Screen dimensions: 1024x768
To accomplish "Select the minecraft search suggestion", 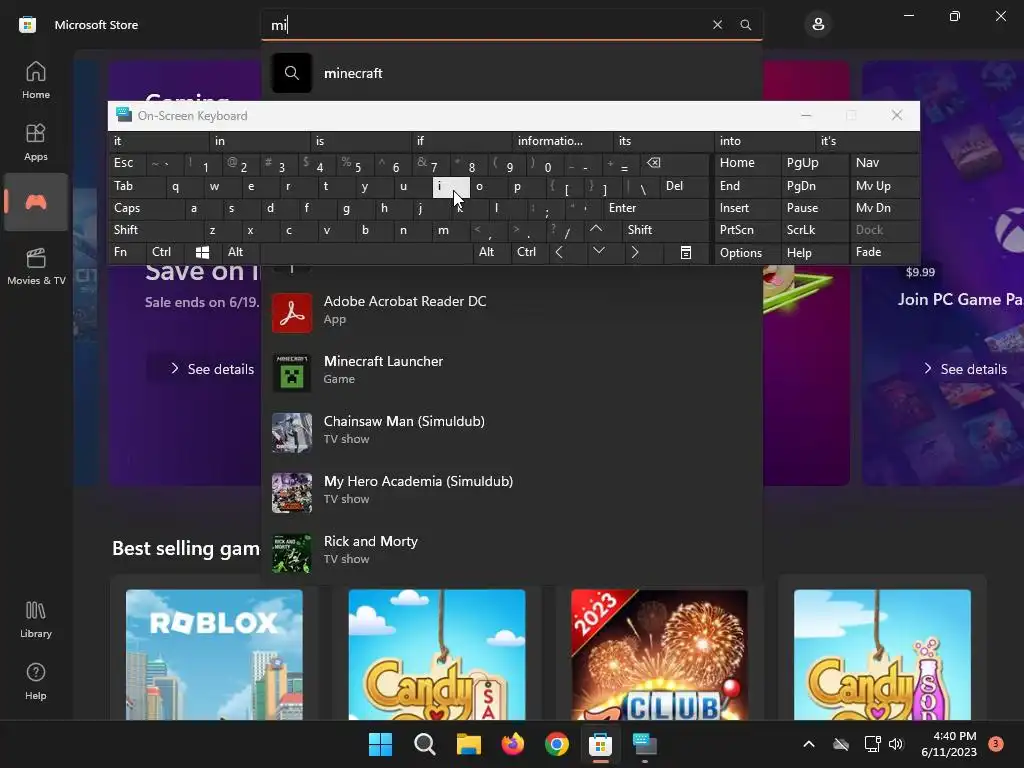I will click(511, 73).
